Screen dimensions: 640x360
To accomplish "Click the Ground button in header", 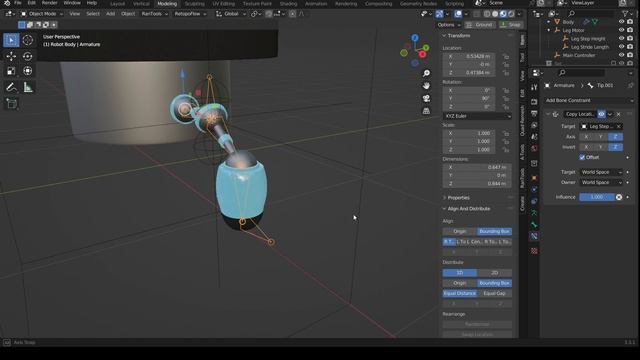I will [x=480, y=25].
